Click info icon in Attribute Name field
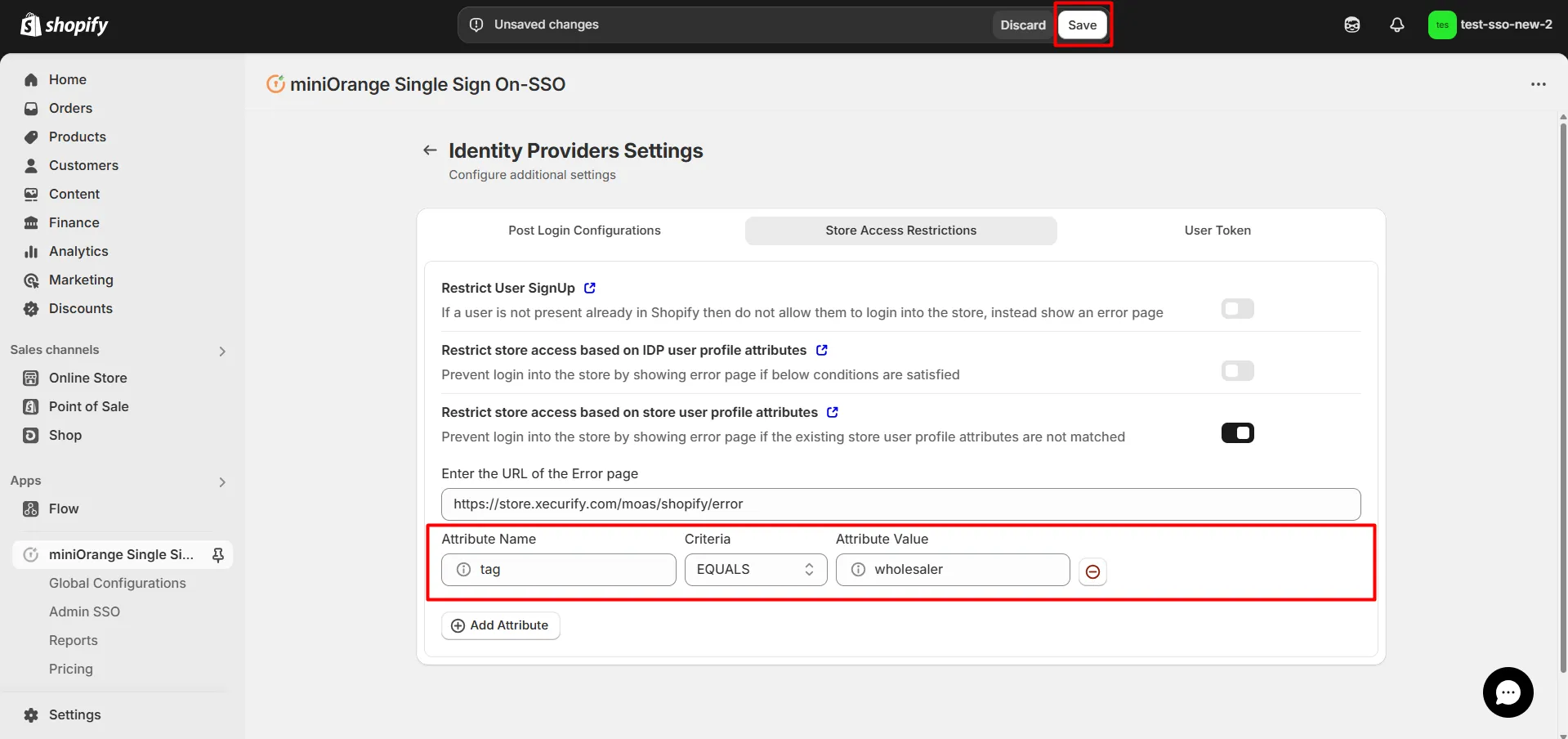The width and height of the screenshot is (1568, 739). 463,569
